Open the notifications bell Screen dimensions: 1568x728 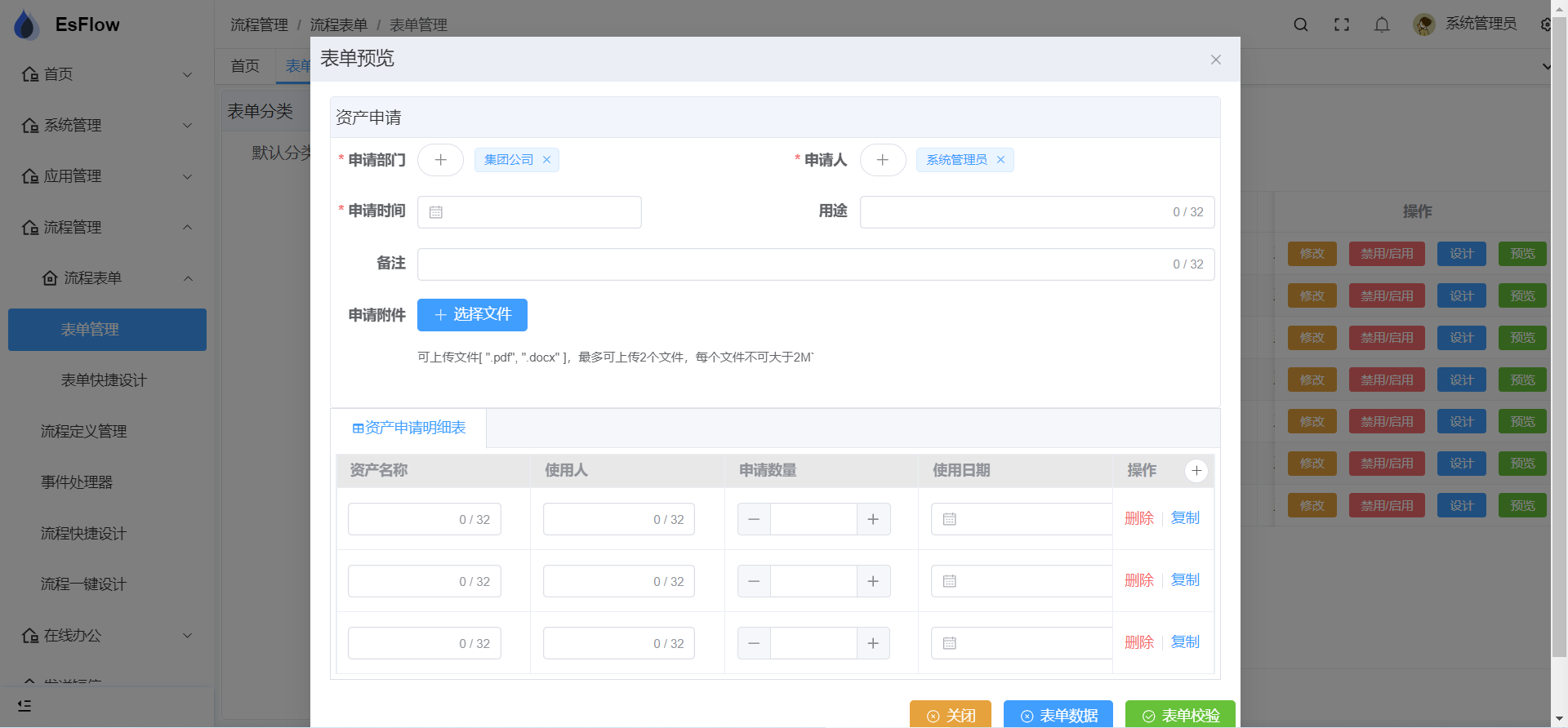1382,24
